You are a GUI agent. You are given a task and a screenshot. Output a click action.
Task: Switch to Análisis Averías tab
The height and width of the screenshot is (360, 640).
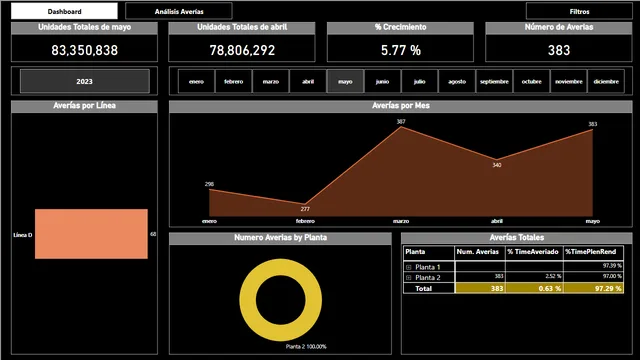click(179, 11)
